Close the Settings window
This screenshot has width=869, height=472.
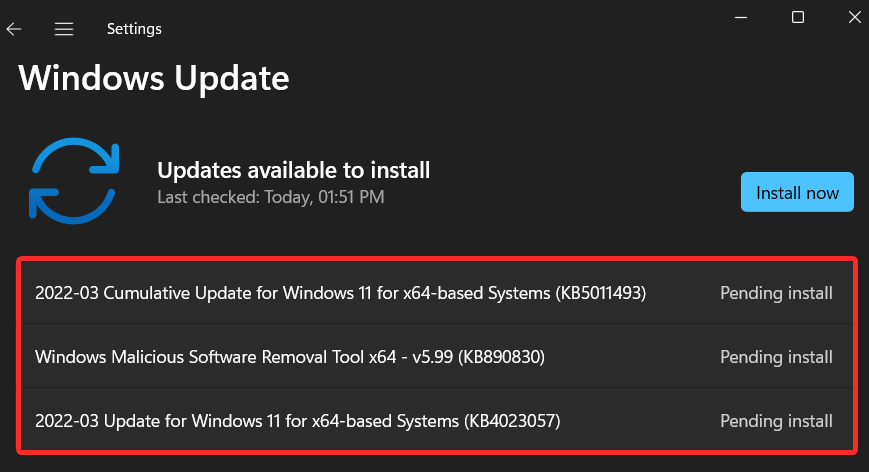click(x=855, y=17)
